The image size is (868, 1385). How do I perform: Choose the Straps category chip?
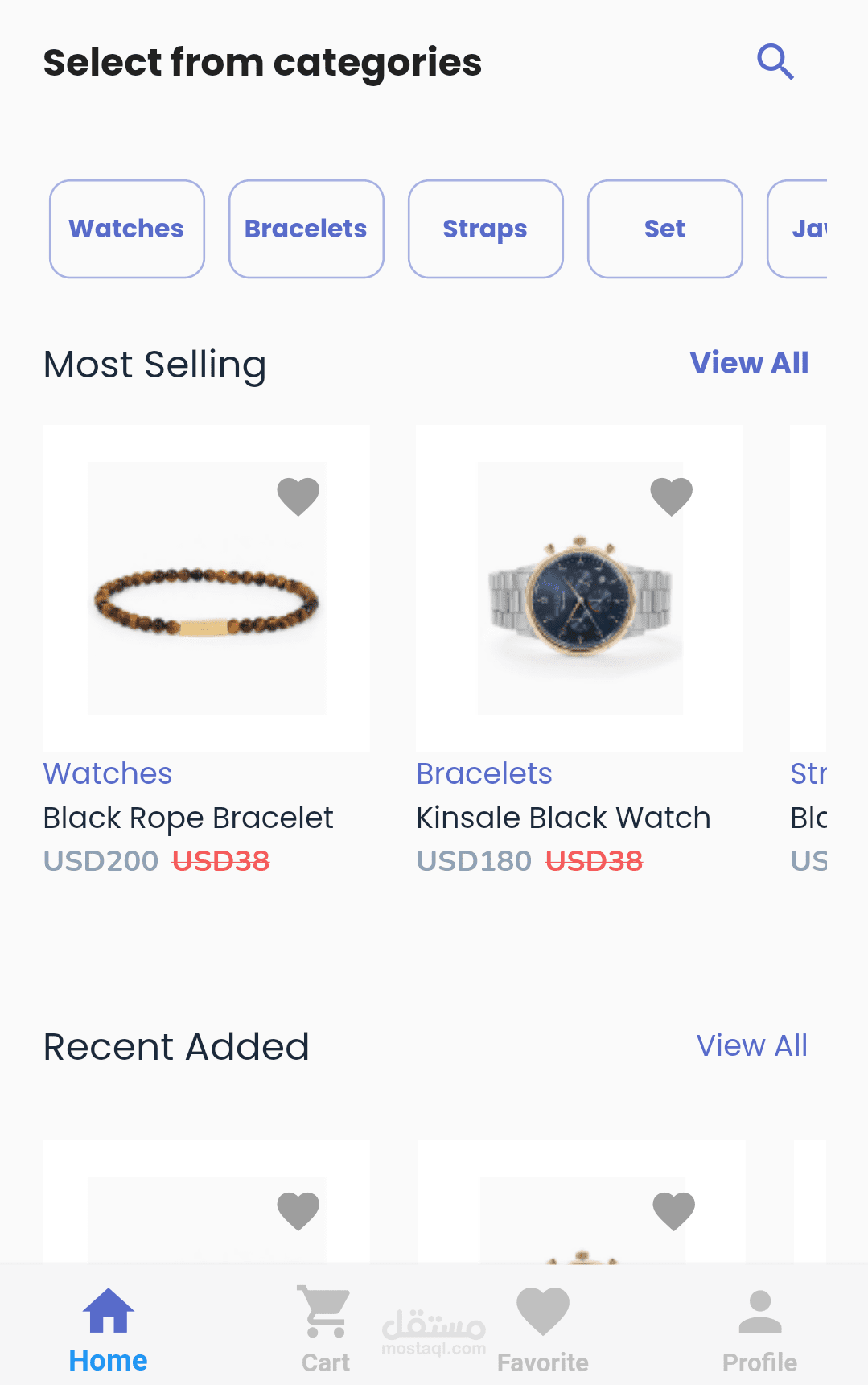(x=486, y=229)
